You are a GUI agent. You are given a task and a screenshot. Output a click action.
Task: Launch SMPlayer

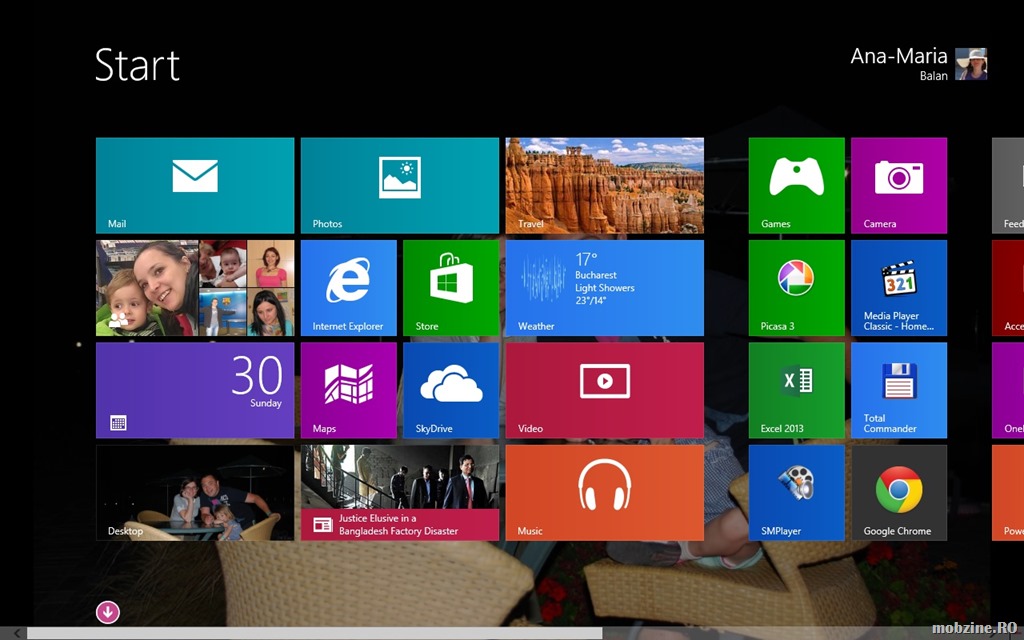click(x=797, y=493)
